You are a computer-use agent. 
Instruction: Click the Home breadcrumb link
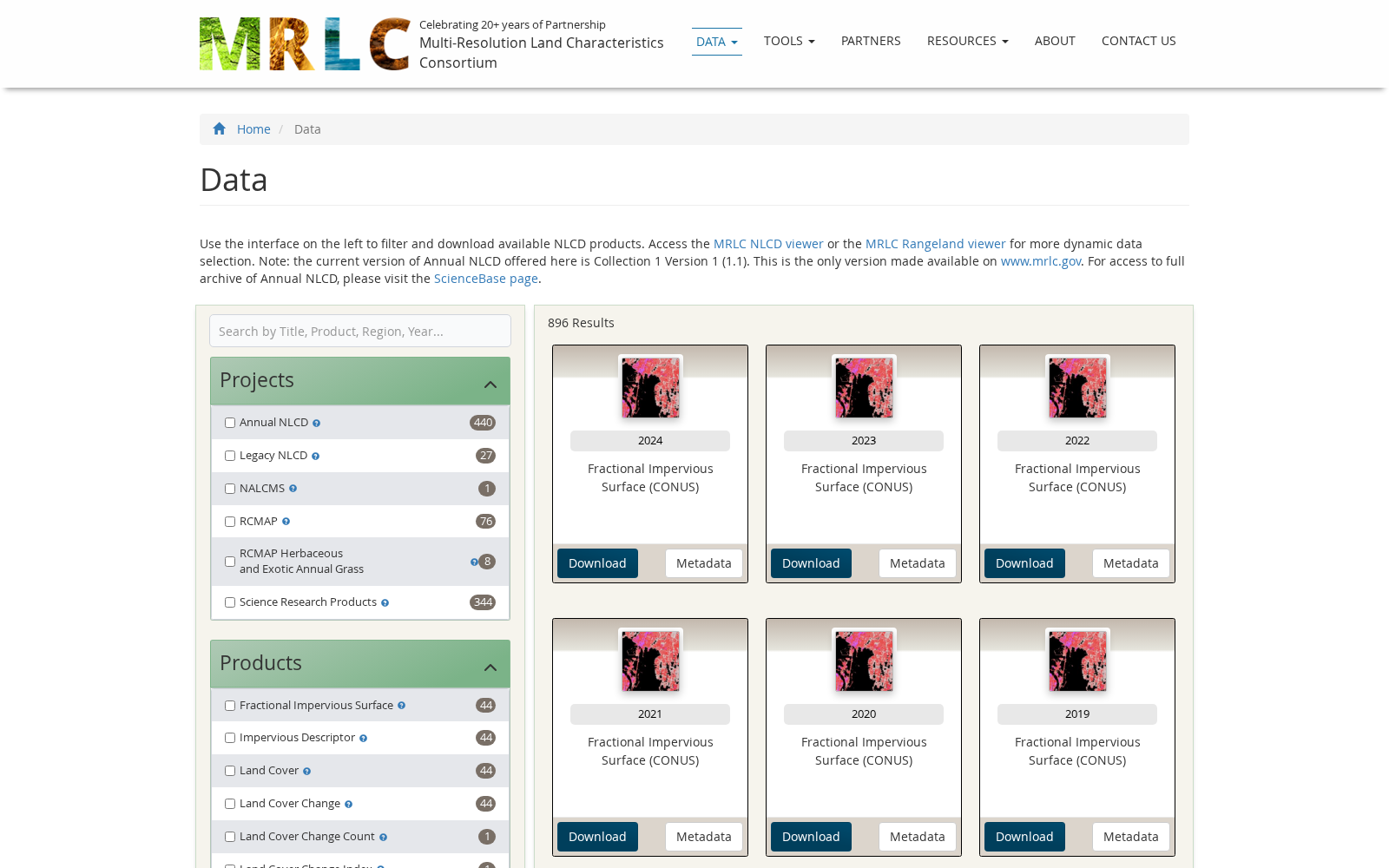click(x=253, y=129)
